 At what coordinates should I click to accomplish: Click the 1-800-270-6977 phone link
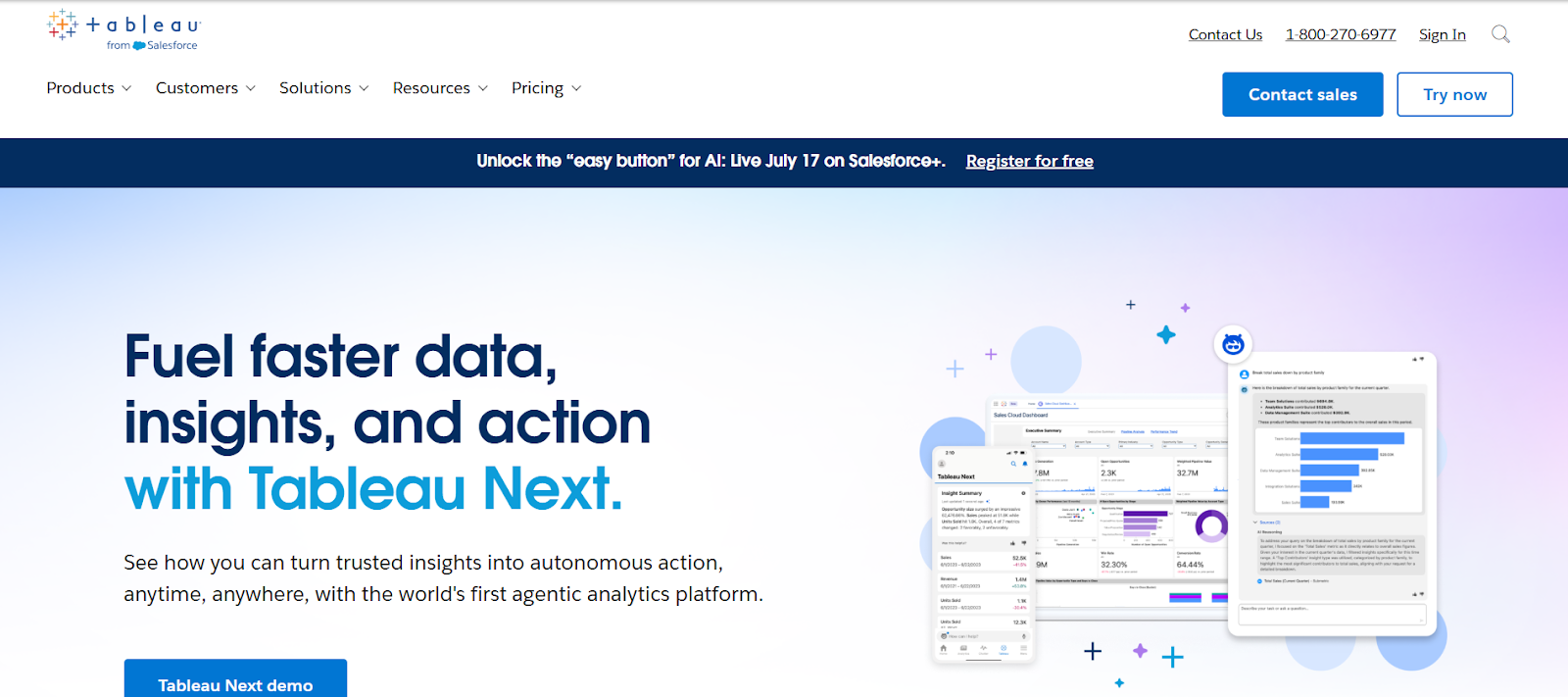click(x=1341, y=34)
